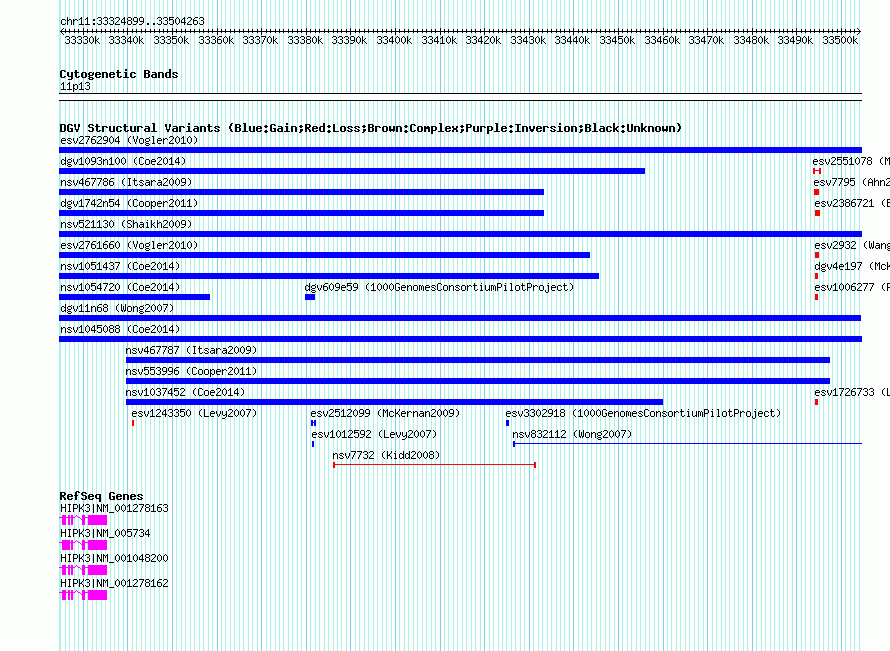Click the esv1243350 (Levy2007) red loss marker
The image size is (890, 651).
pyautogui.click(x=133, y=423)
